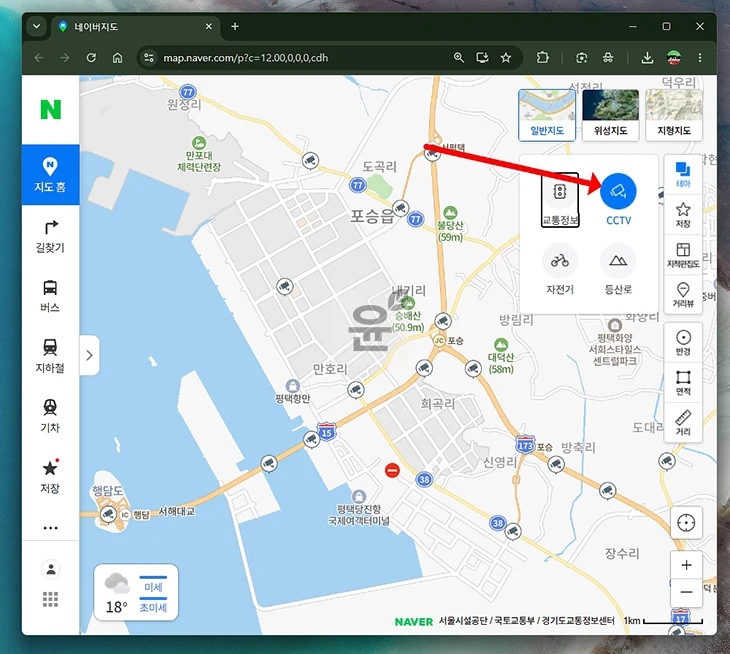Open the CCTV marker at 행담 IC
Viewport: 730px width, 654px height.
(x=108, y=514)
